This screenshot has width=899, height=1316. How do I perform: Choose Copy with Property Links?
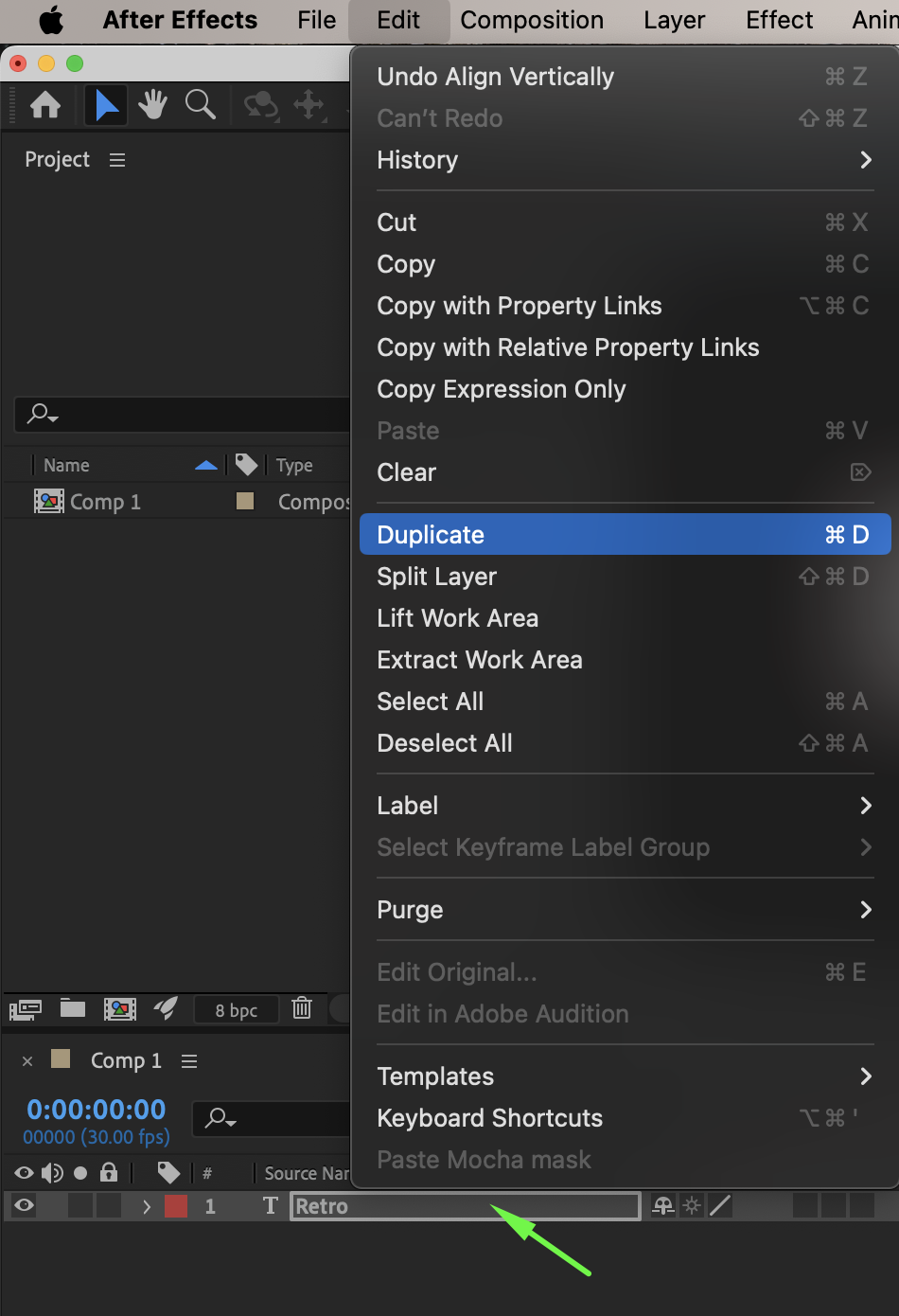pos(625,306)
